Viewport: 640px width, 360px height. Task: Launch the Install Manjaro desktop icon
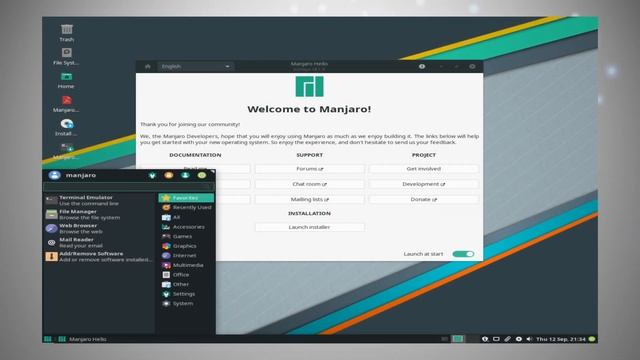point(66,127)
